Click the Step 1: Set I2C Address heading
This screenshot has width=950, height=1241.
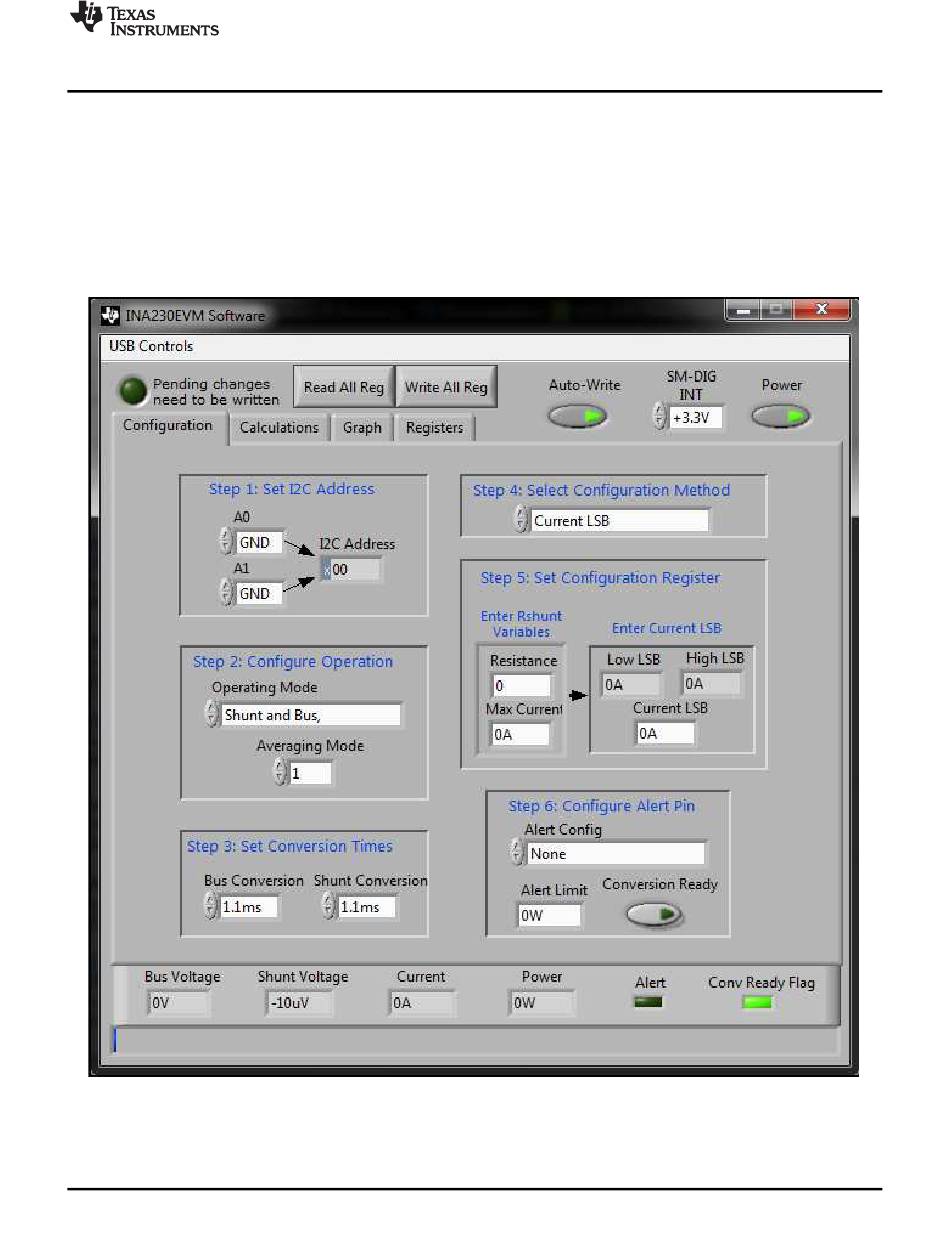click(291, 489)
